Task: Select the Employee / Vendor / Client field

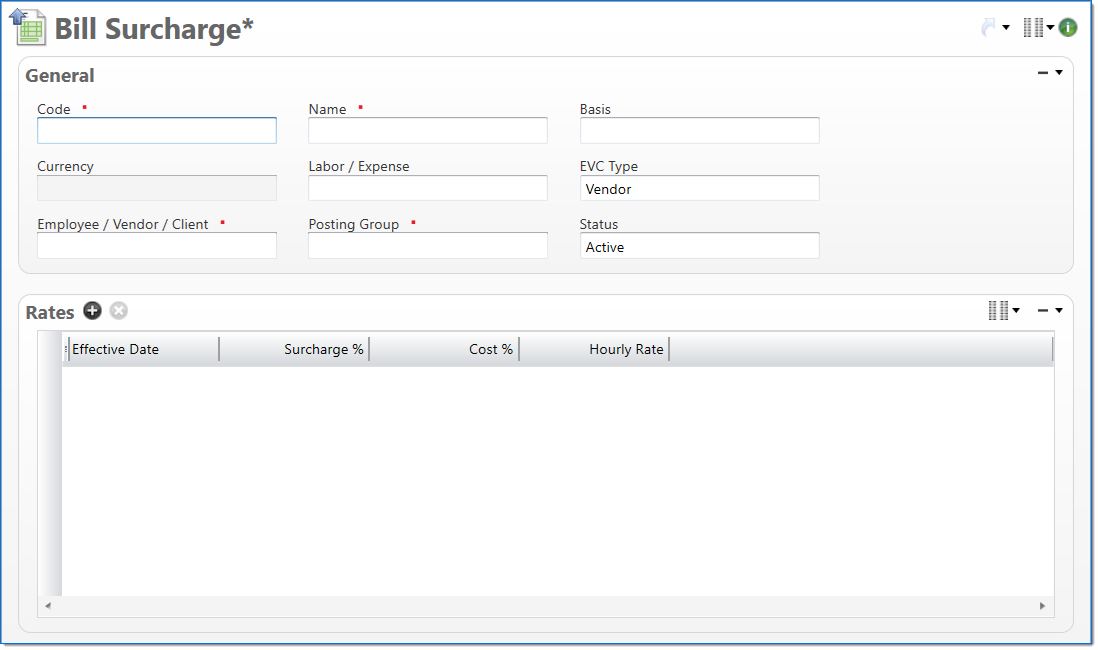Action: (x=157, y=246)
